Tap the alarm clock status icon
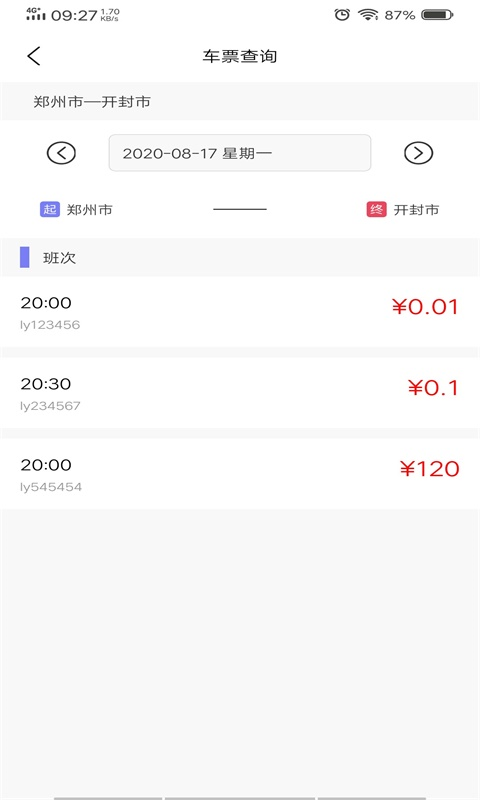 click(342, 15)
